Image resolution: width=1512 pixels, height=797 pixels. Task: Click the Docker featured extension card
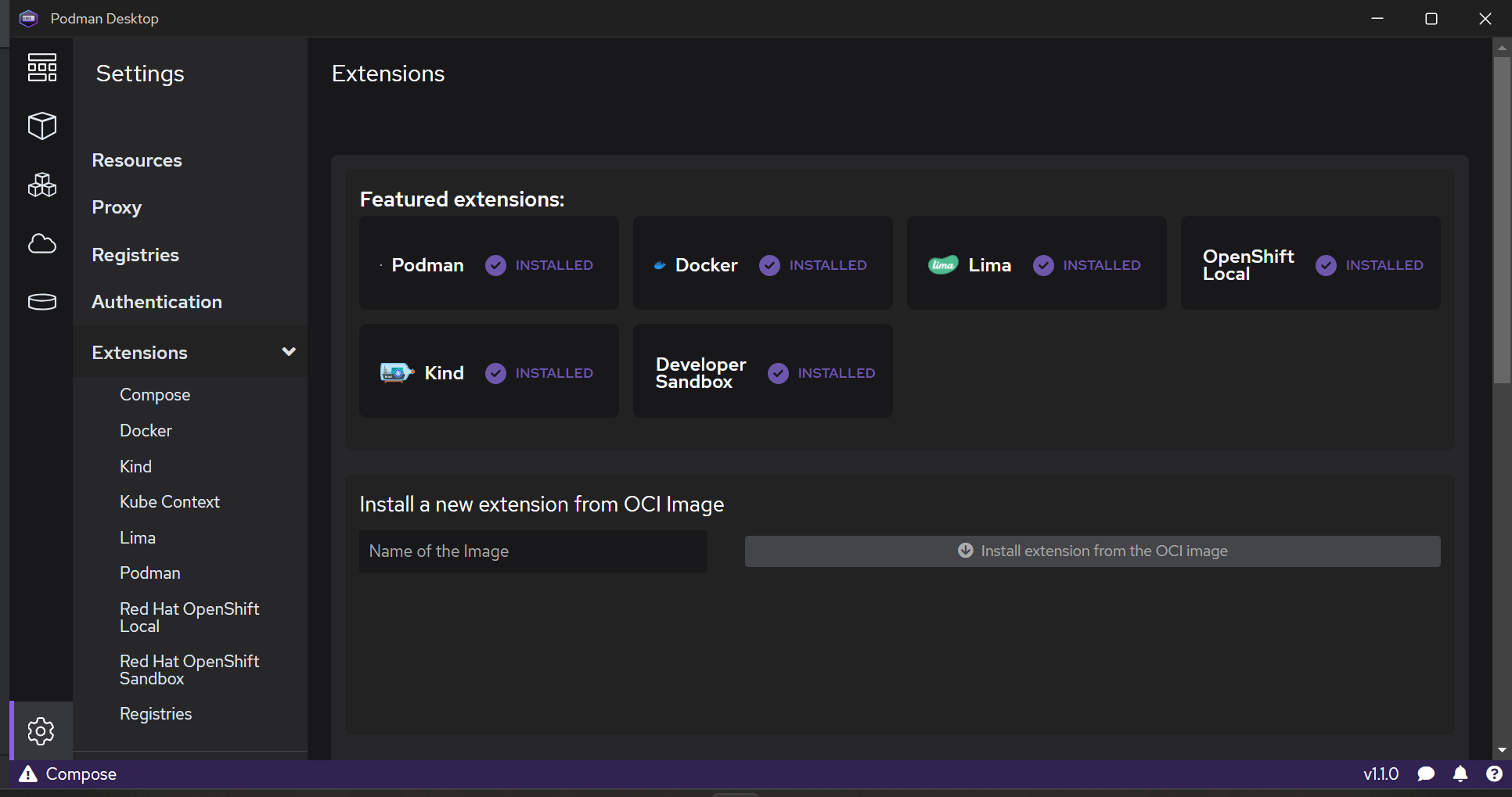pyautogui.click(x=763, y=263)
